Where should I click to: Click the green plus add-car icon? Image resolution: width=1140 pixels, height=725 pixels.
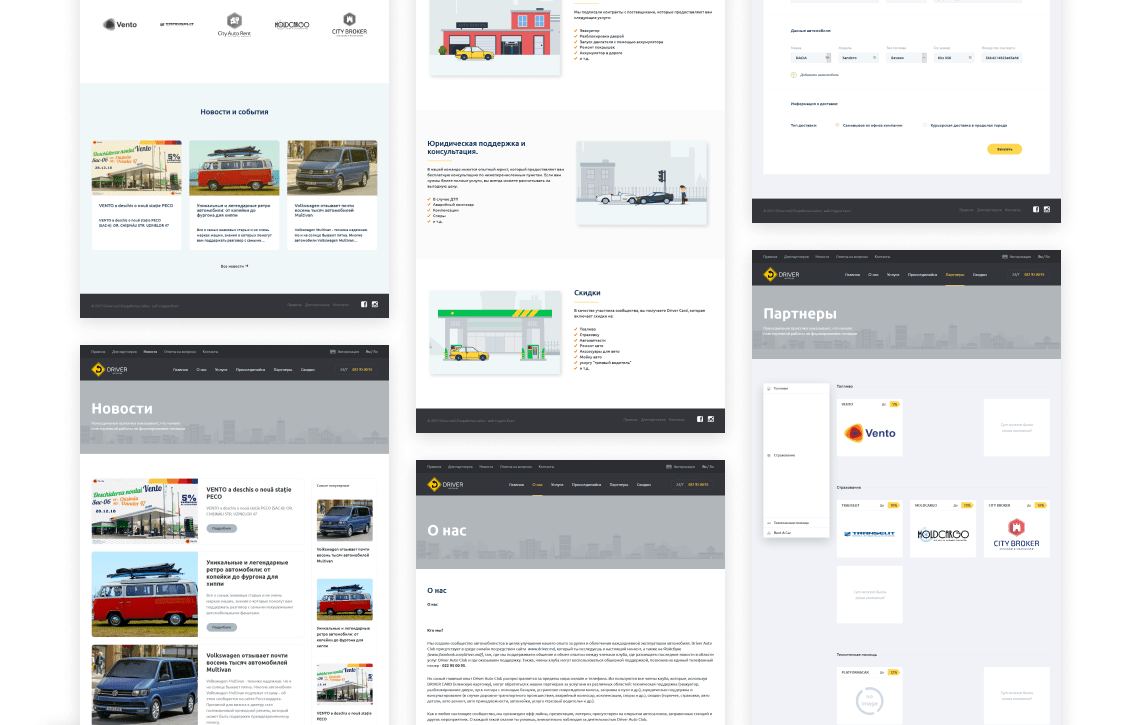(793, 74)
